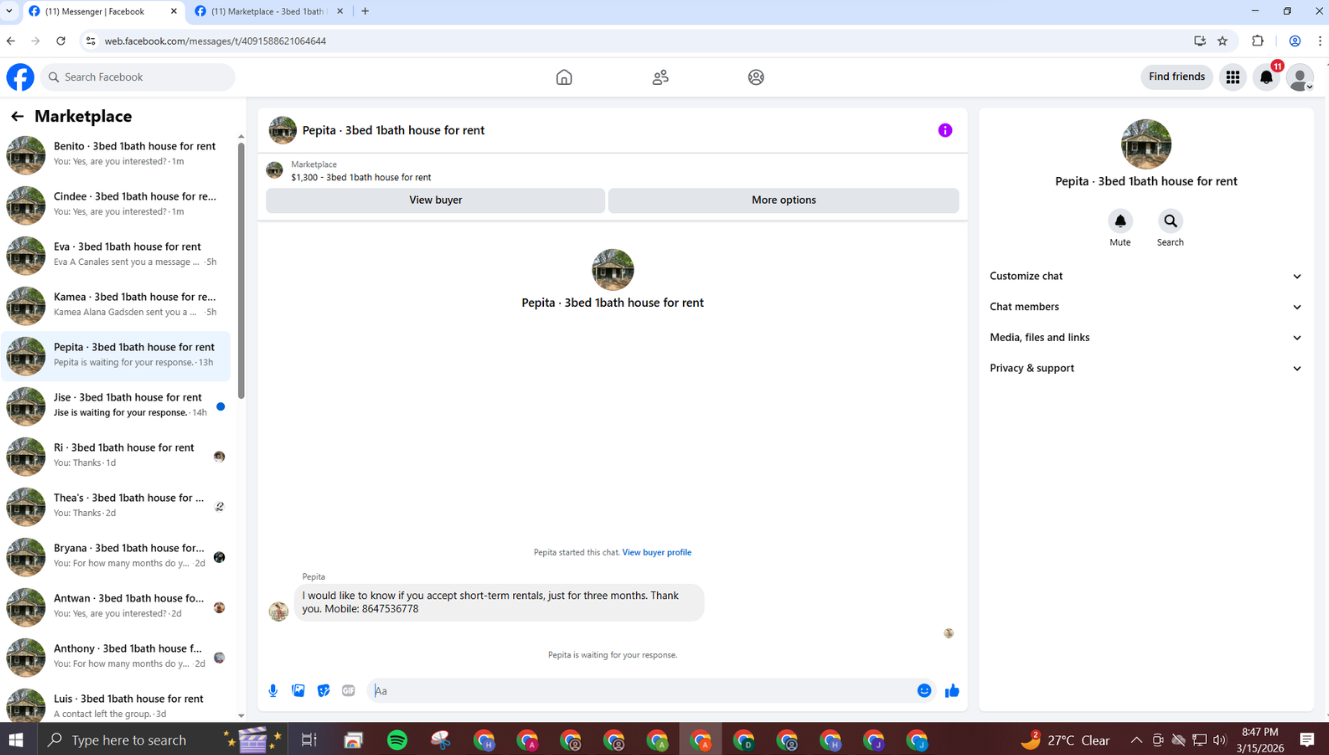1329x755 pixels.
Task: Open the Antwan conversation
Action: click(116, 605)
